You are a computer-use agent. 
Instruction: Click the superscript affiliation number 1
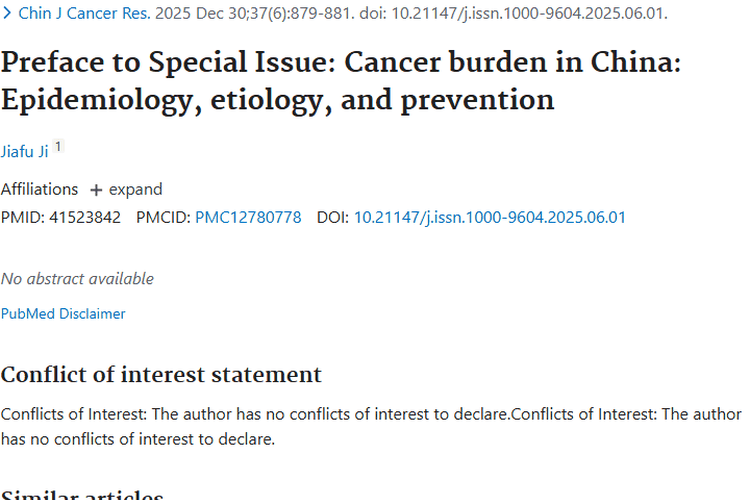pyautogui.click(x=58, y=147)
